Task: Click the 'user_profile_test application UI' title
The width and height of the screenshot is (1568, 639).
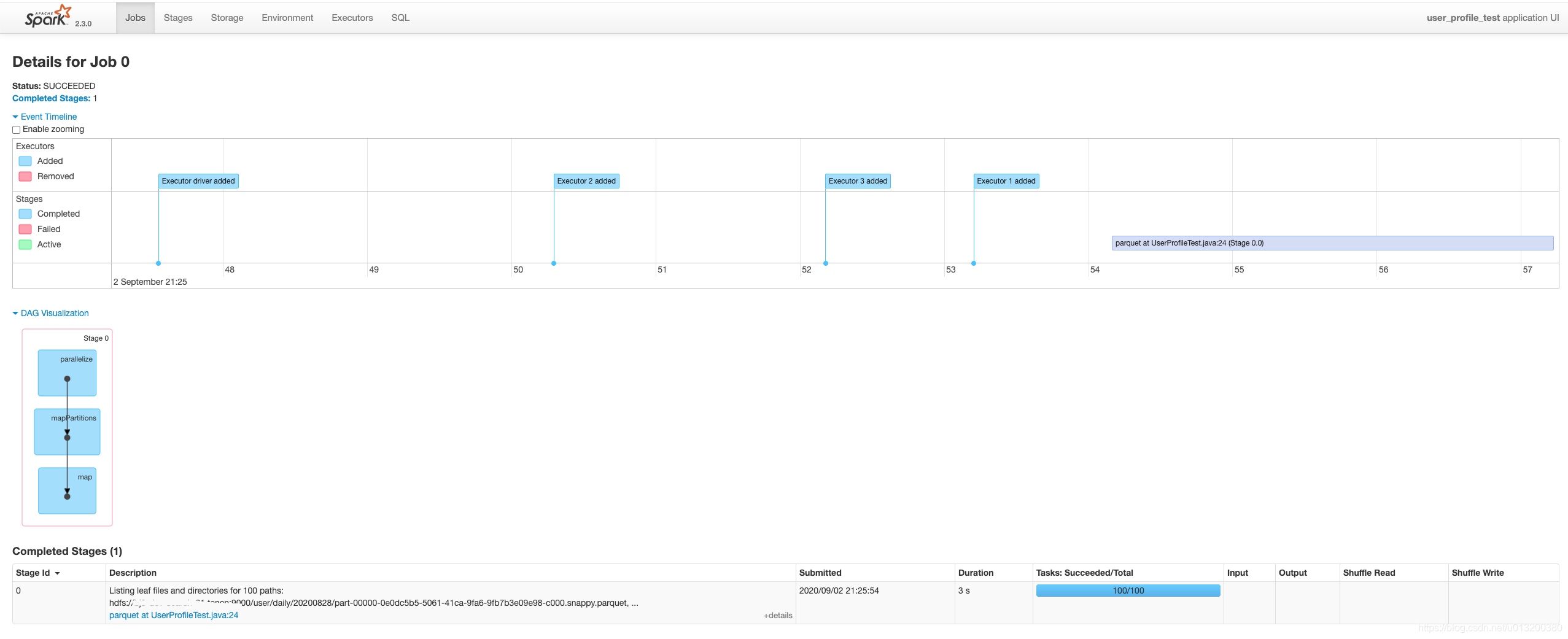Action: tap(1492, 18)
